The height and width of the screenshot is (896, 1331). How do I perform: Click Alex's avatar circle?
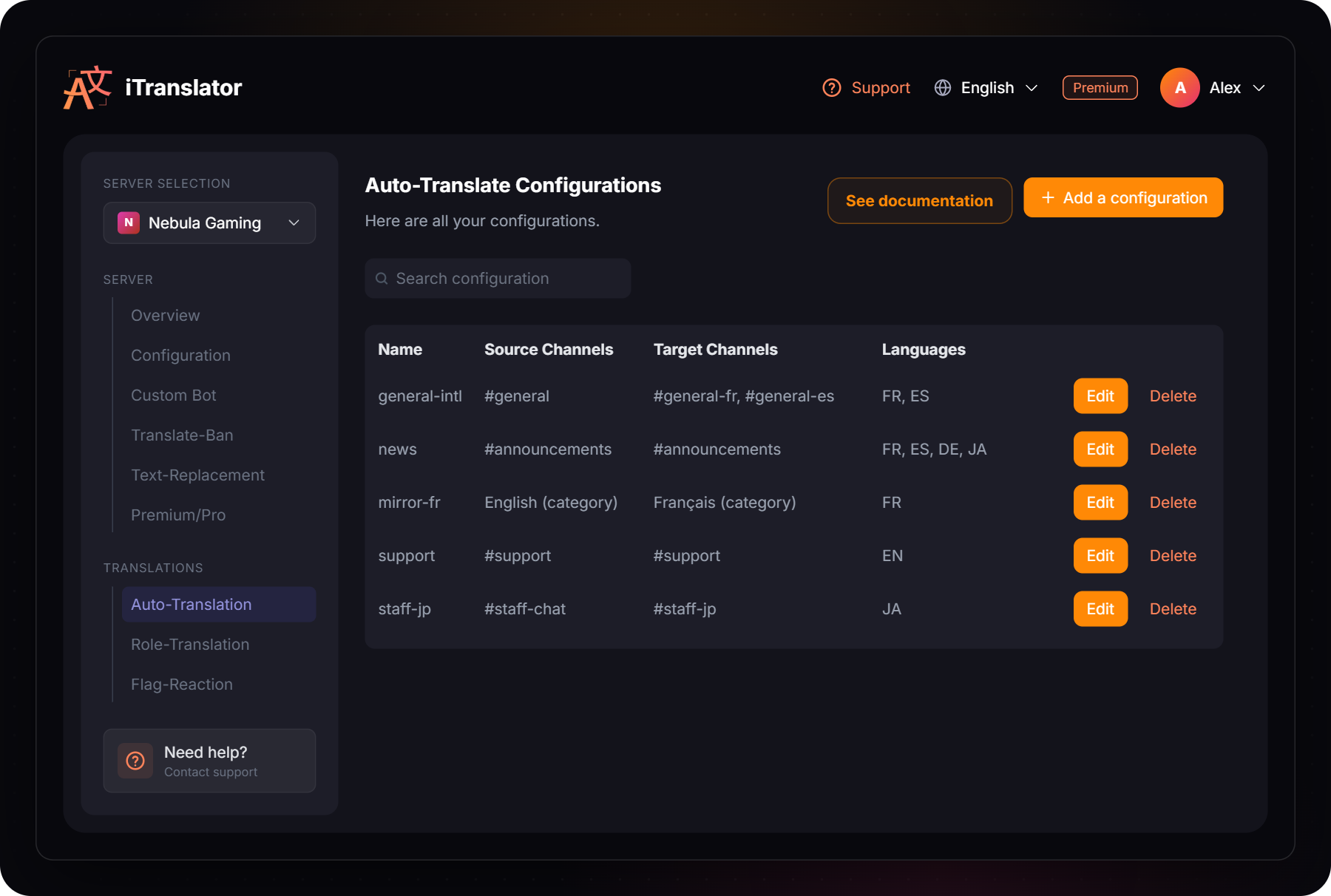[x=1180, y=88]
